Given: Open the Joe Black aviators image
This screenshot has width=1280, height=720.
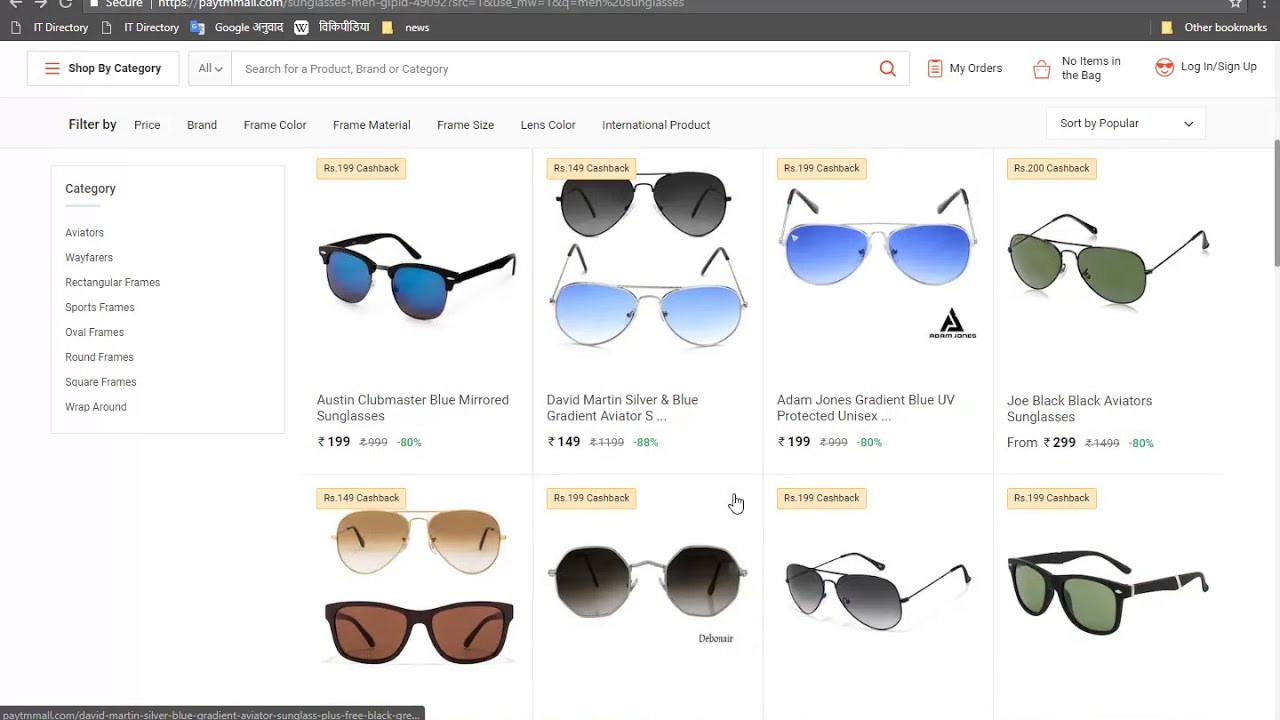Looking at the screenshot, I should point(1108,258).
